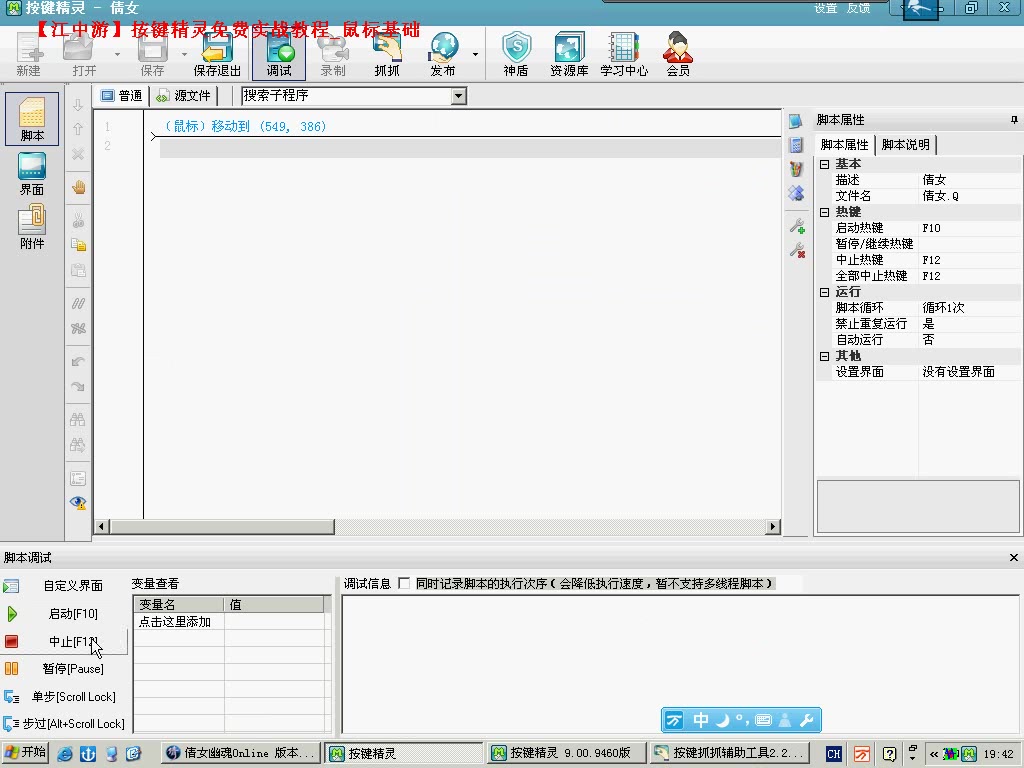This screenshot has width=1024, height=768.
Task: Open the 脚本说明 script description tab
Action: [x=905, y=143]
